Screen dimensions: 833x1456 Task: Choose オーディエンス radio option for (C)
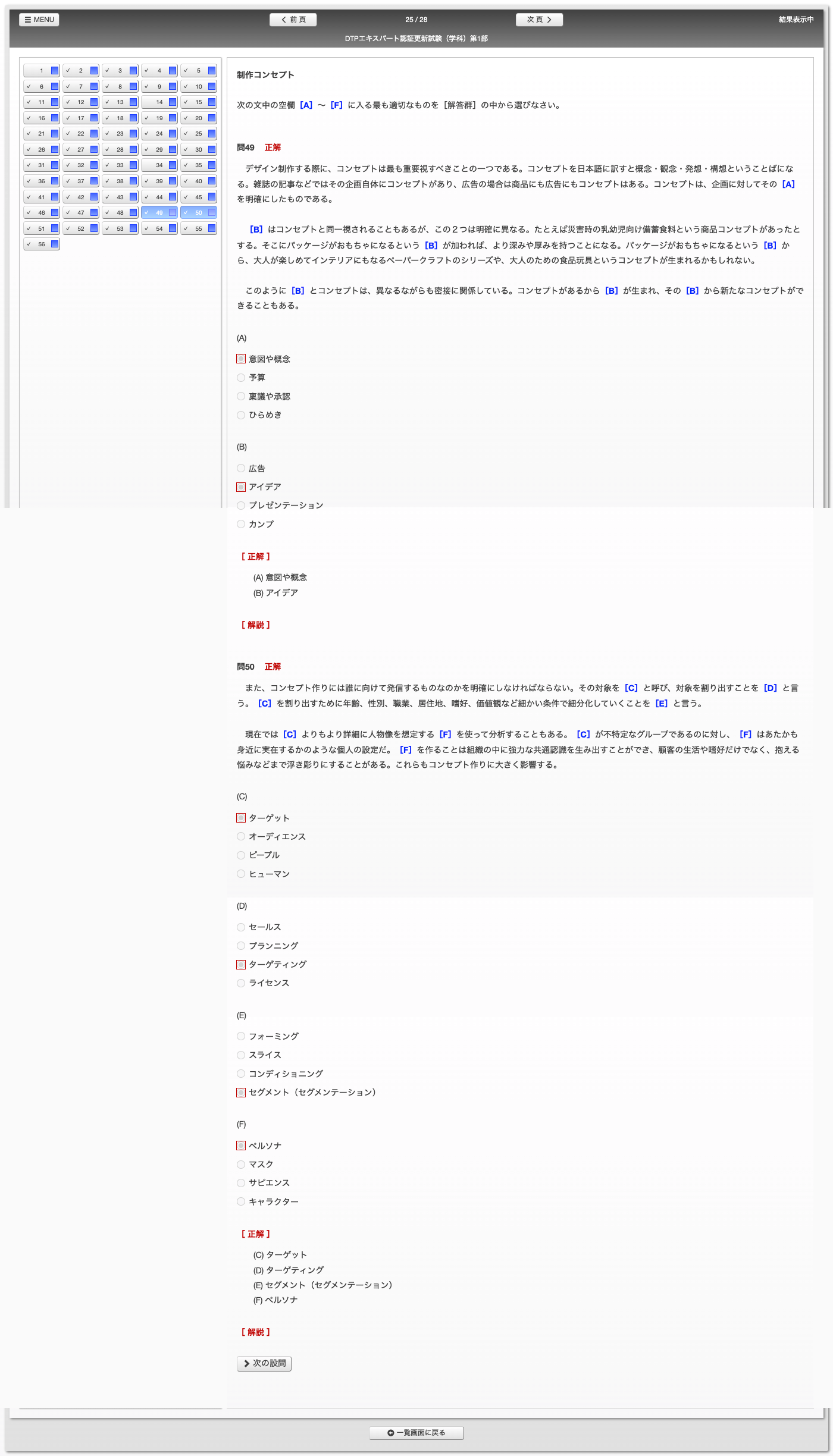pos(241,837)
